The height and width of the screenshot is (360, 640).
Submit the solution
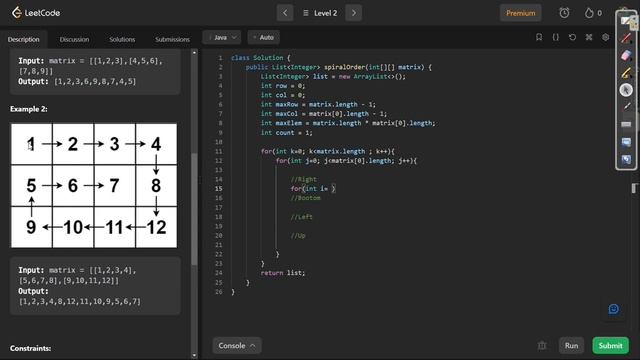tap(610, 346)
